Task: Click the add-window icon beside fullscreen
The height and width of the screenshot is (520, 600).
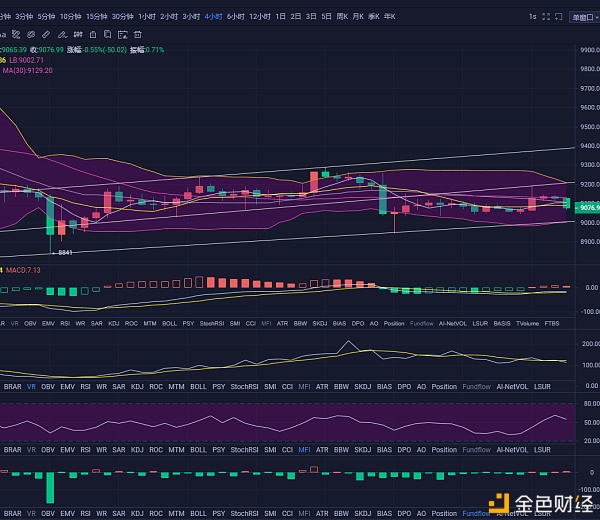Action: pyautogui.click(x=559, y=17)
